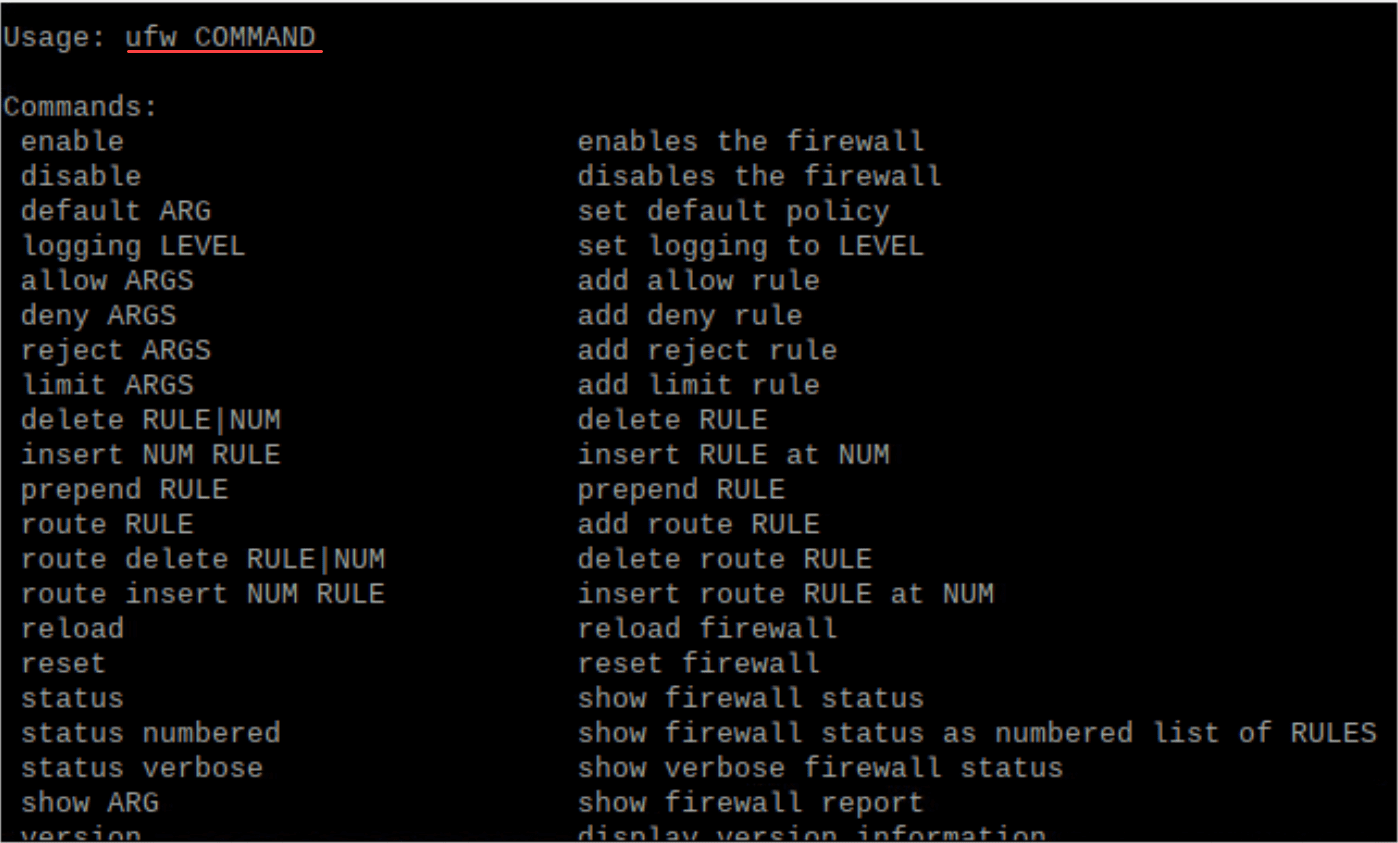1398x843 pixels.
Task: Click the "delete RULE|NUM" command entry
Action: pyautogui.click(x=150, y=420)
